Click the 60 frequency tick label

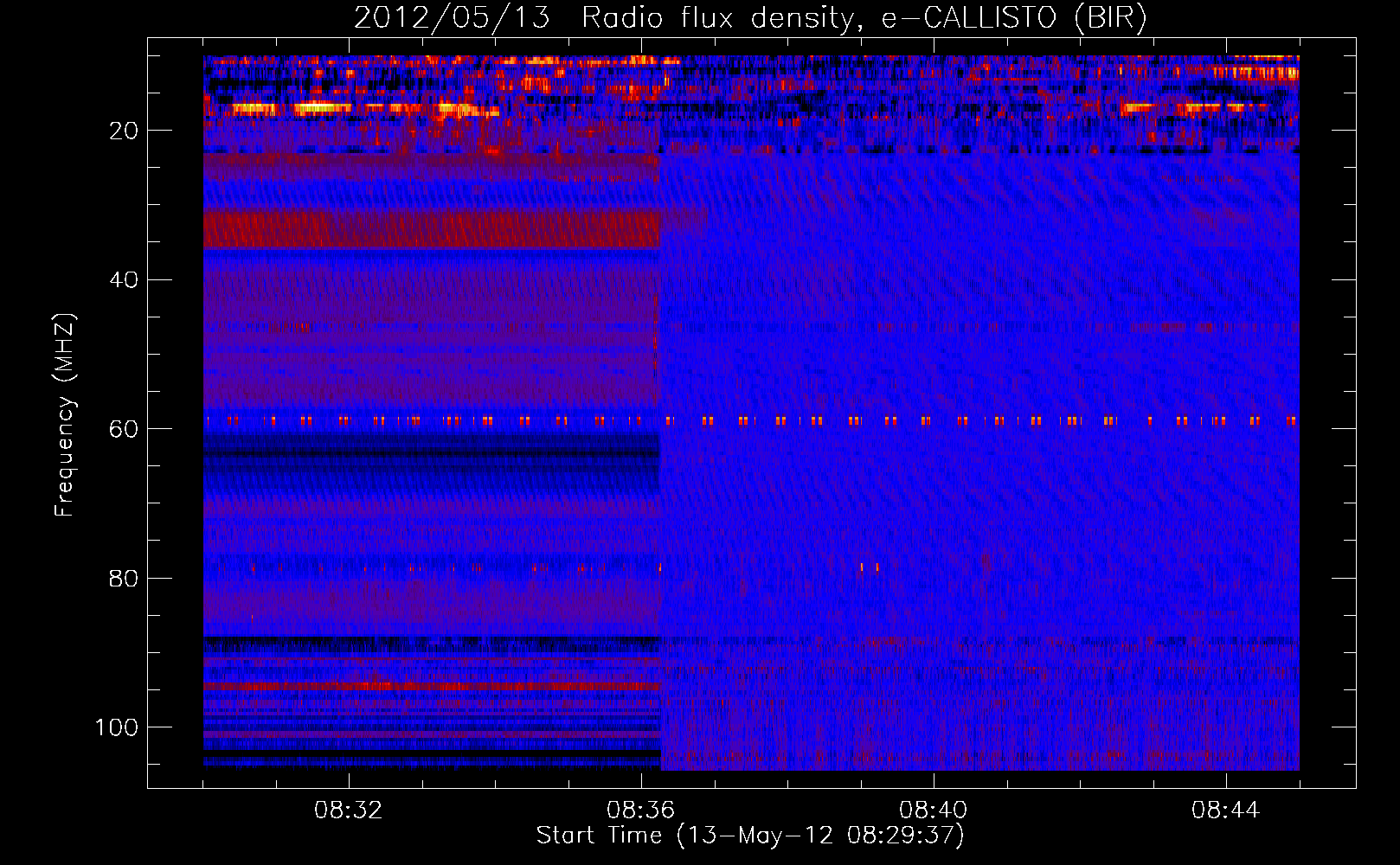point(124,429)
